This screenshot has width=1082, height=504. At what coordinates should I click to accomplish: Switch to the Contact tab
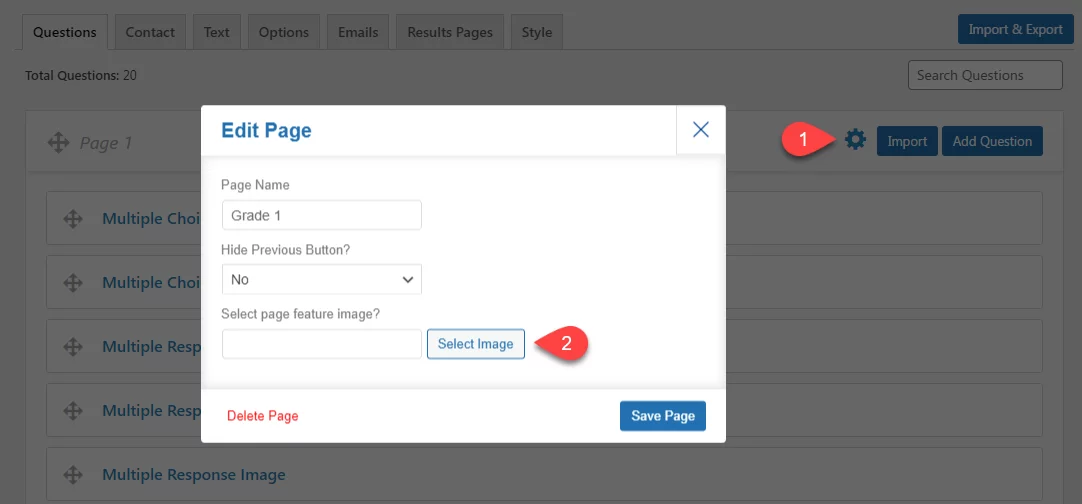150,32
